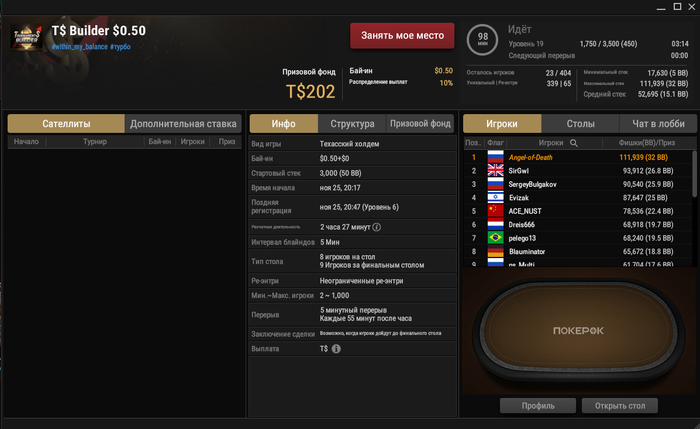This screenshot has width=700, height=429.
Task: Click the German flag beside Blauminator
Action: 496,251
